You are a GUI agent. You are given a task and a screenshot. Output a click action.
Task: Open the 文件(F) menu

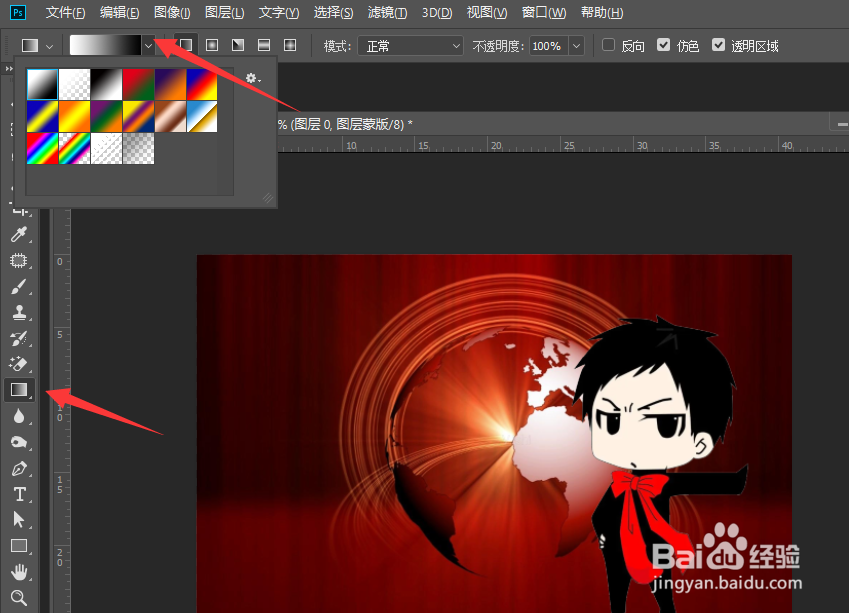65,12
